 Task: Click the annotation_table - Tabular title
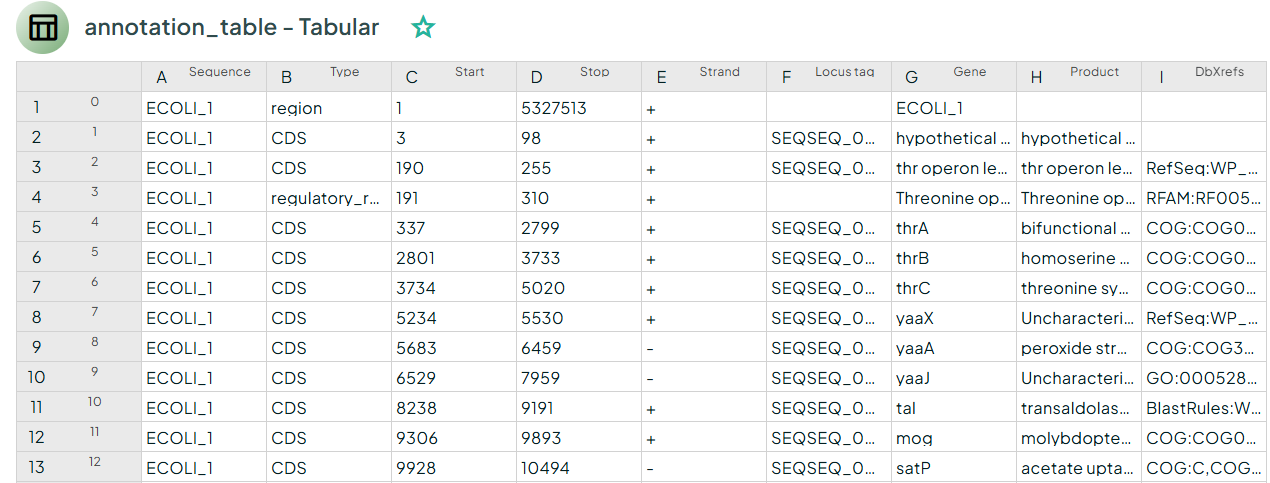[x=231, y=28]
